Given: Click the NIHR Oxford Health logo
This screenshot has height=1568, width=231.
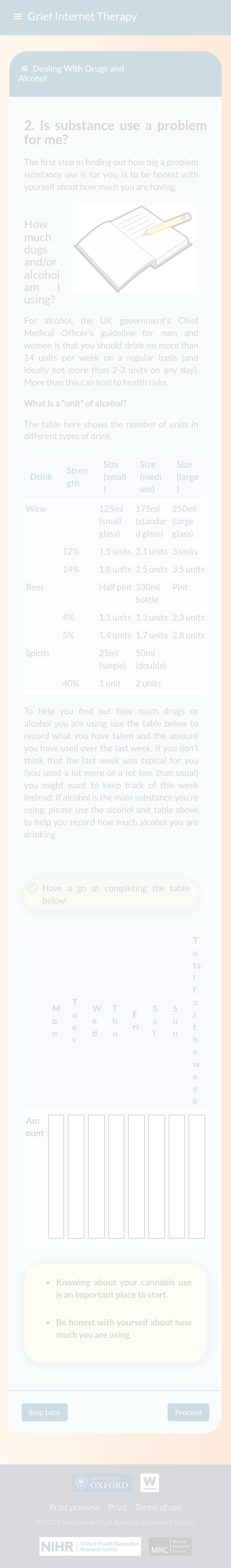Looking at the screenshot, I should click(90, 1546).
